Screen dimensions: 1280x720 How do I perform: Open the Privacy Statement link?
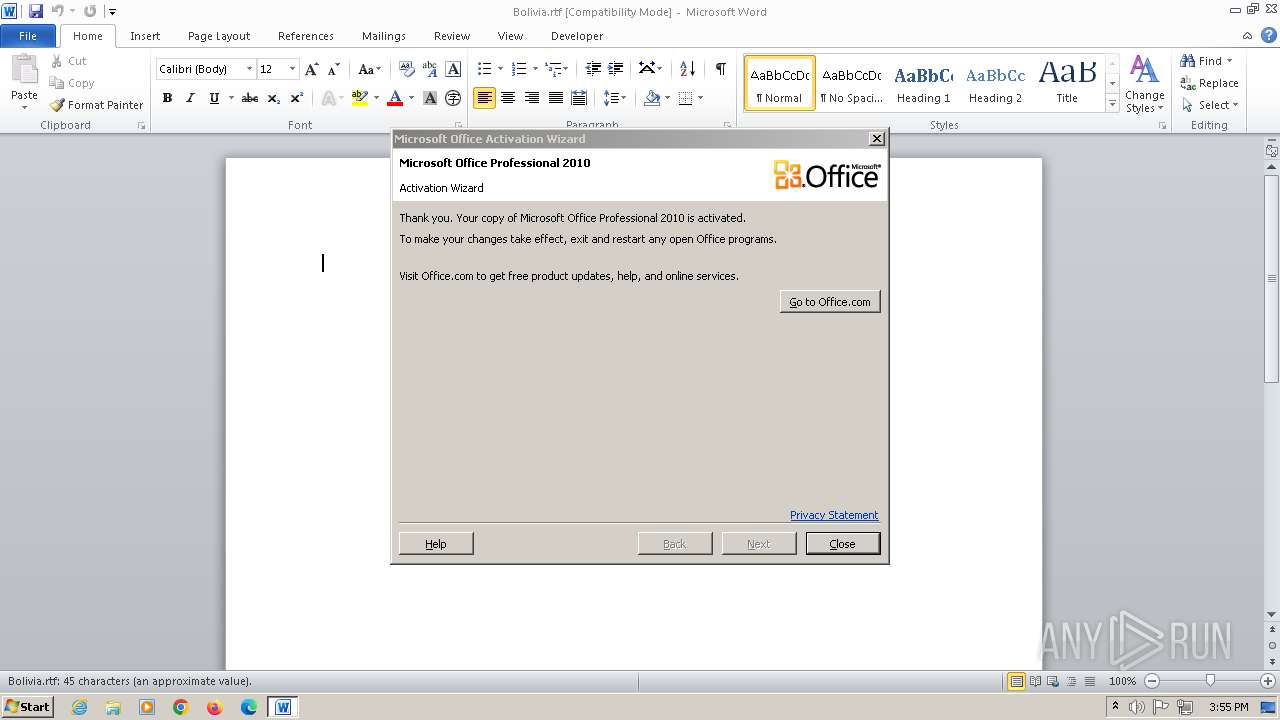[834, 515]
